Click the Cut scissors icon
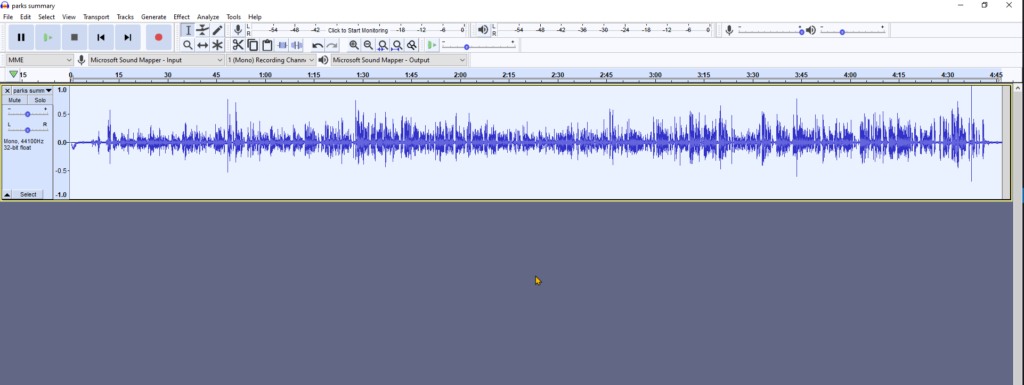1024x385 pixels. (x=238, y=45)
